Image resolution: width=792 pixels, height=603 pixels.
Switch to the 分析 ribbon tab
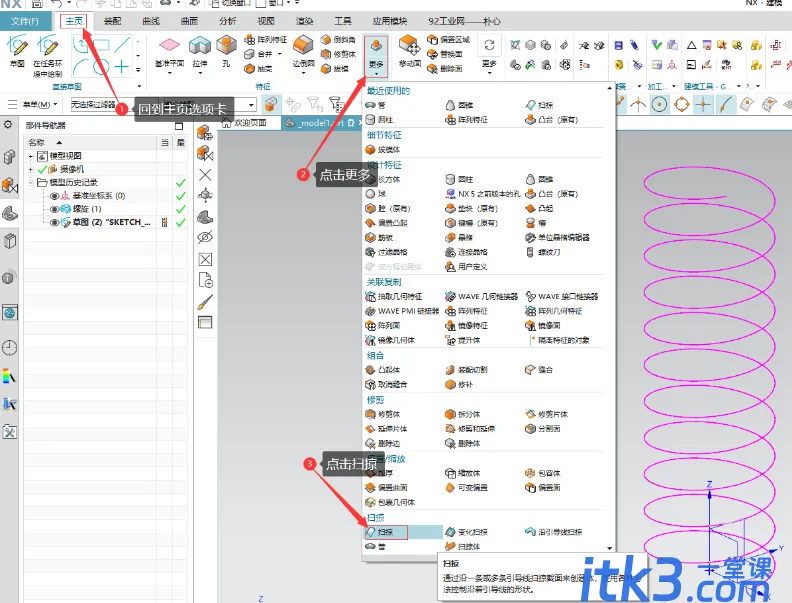tap(228, 21)
